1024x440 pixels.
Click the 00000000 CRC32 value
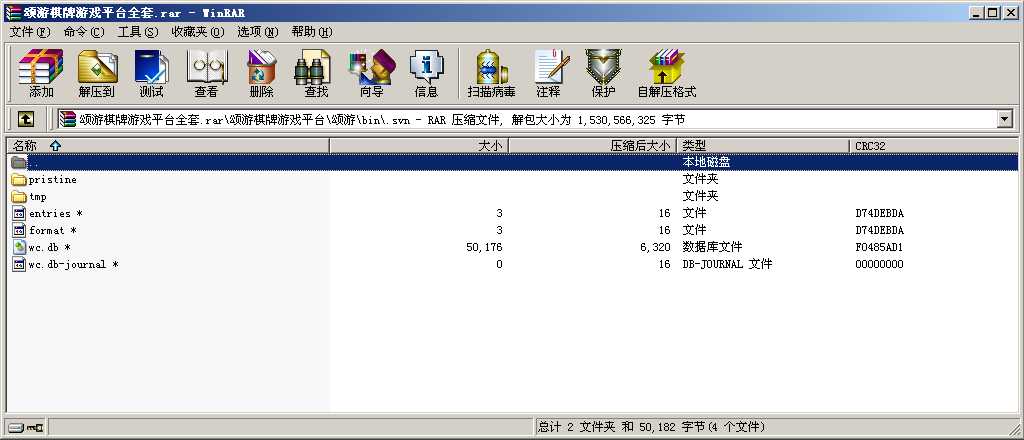(x=879, y=264)
